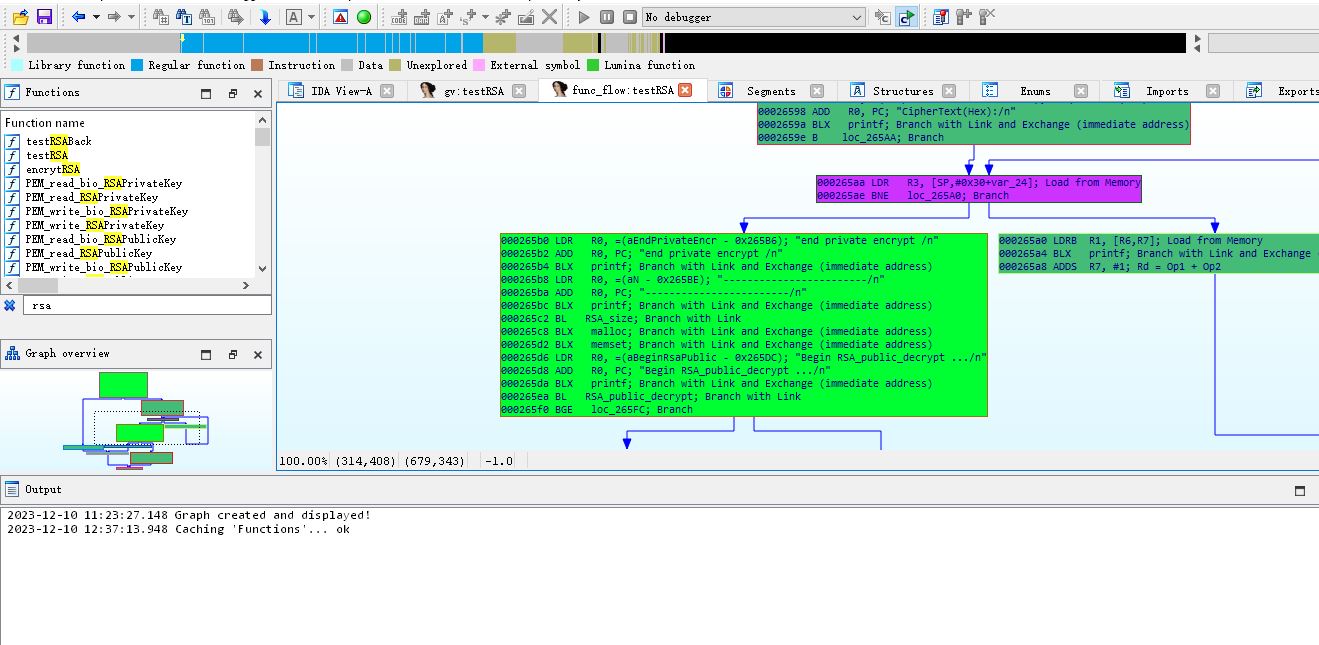Switch to the IDA View-A tab
1319x645 pixels.
(x=341, y=91)
